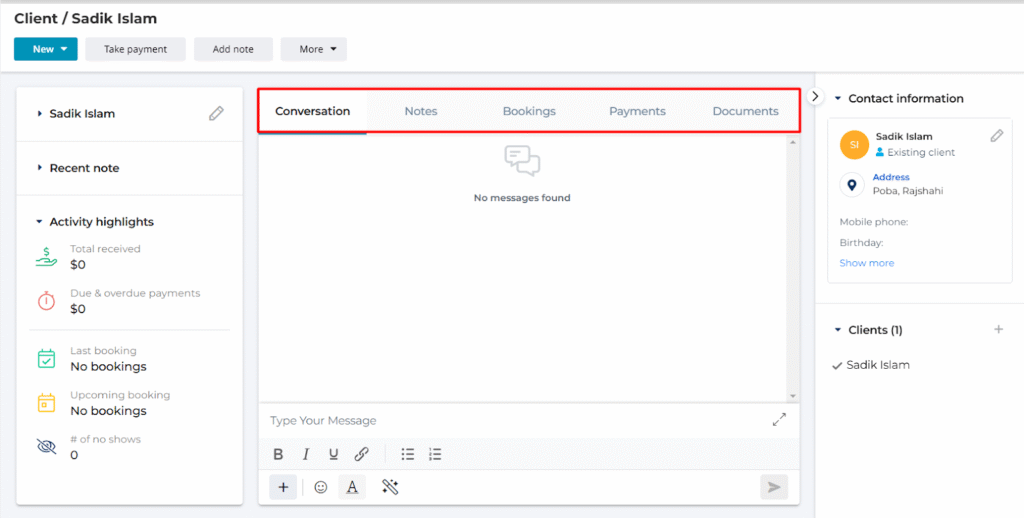Click the Existing client label
1024x518 pixels.
point(921,152)
